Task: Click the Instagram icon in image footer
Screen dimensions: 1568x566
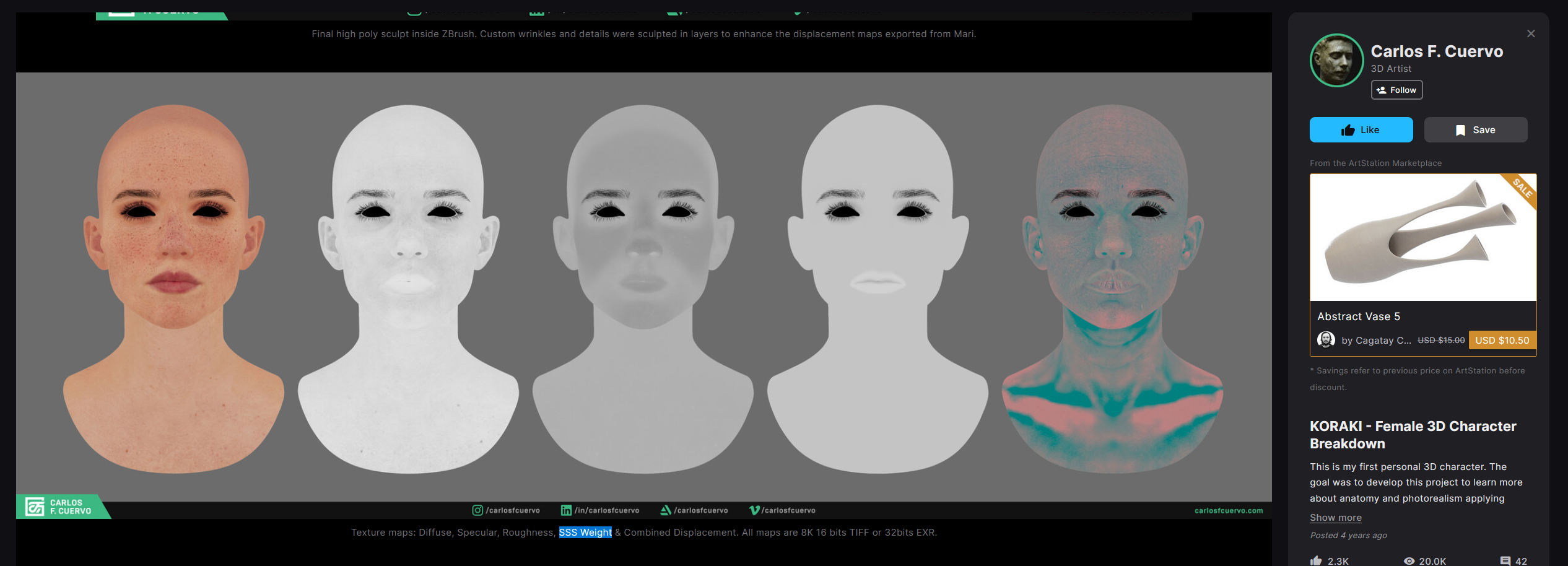Action: click(477, 510)
